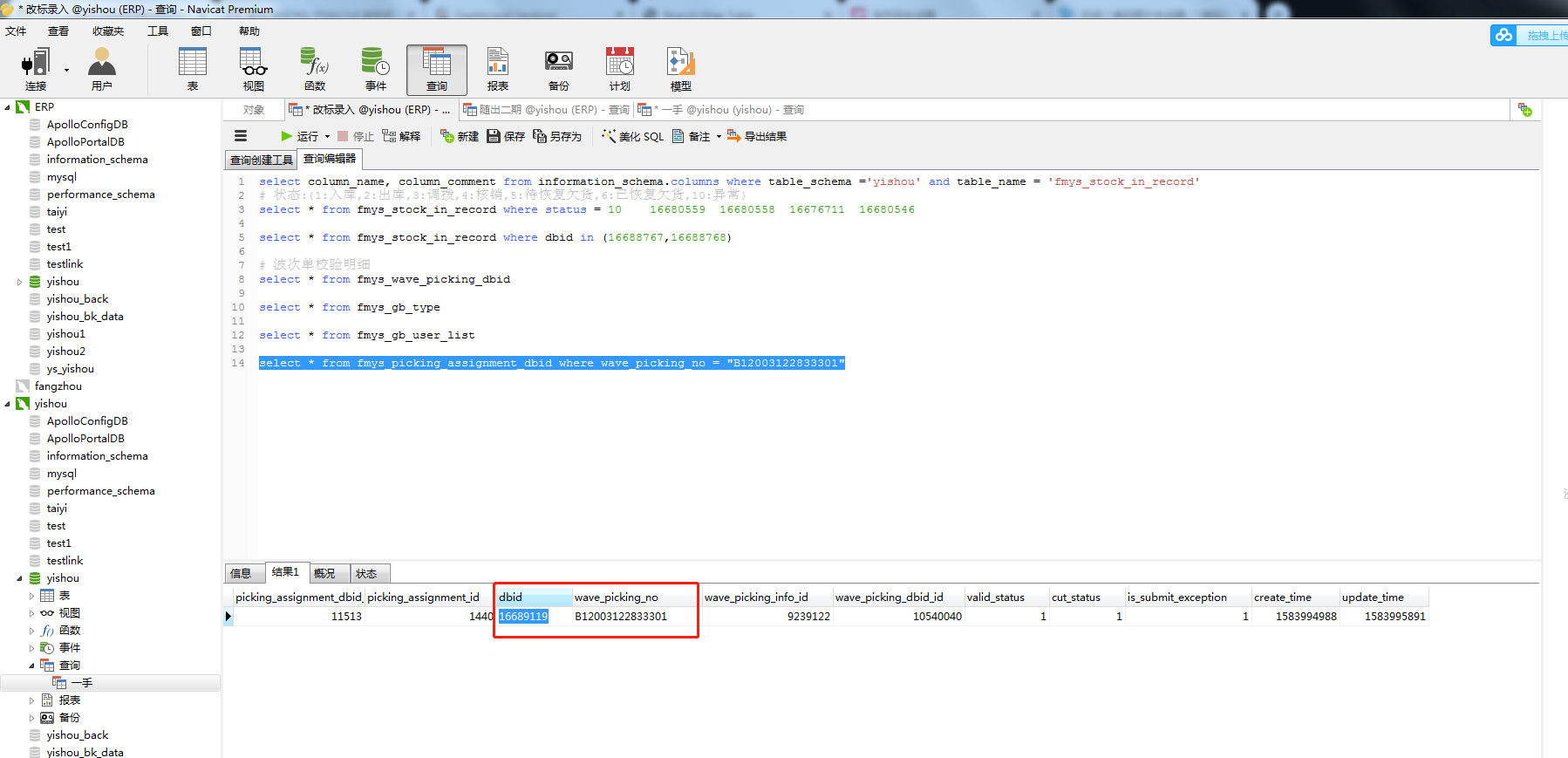The image size is (1568, 758).
Task: Open the hamburger menu in query toolbar
Action: click(241, 136)
